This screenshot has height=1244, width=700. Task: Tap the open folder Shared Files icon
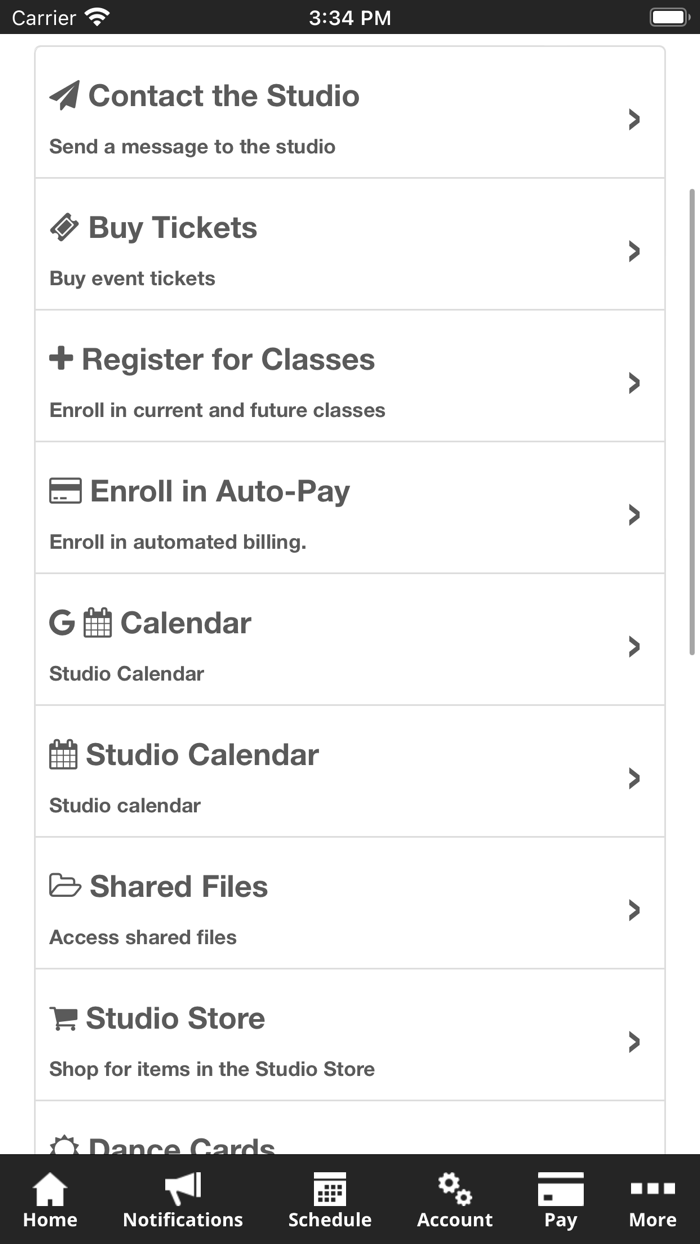click(x=65, y=886)
